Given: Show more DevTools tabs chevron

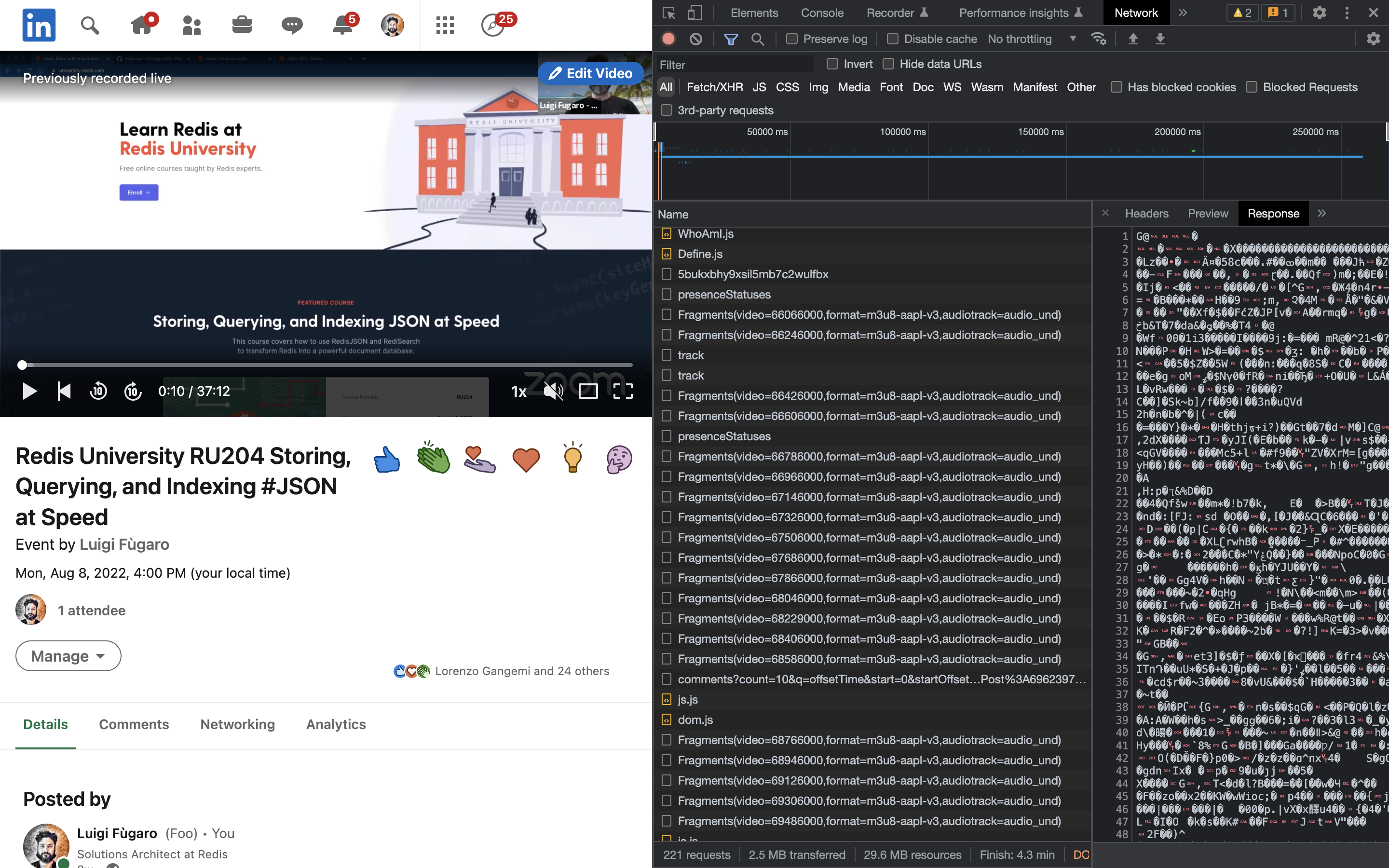Looking at the screenshot, I should point(1183,13).
